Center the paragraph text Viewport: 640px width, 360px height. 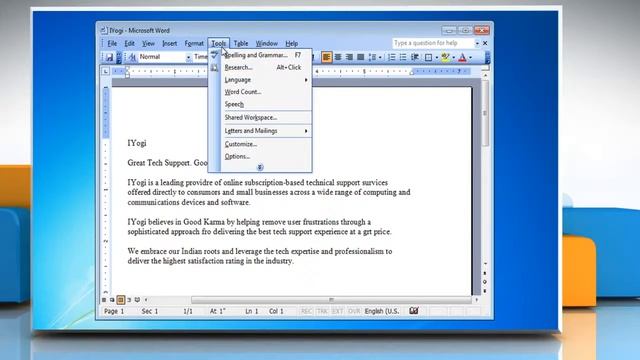pos(338,57)
